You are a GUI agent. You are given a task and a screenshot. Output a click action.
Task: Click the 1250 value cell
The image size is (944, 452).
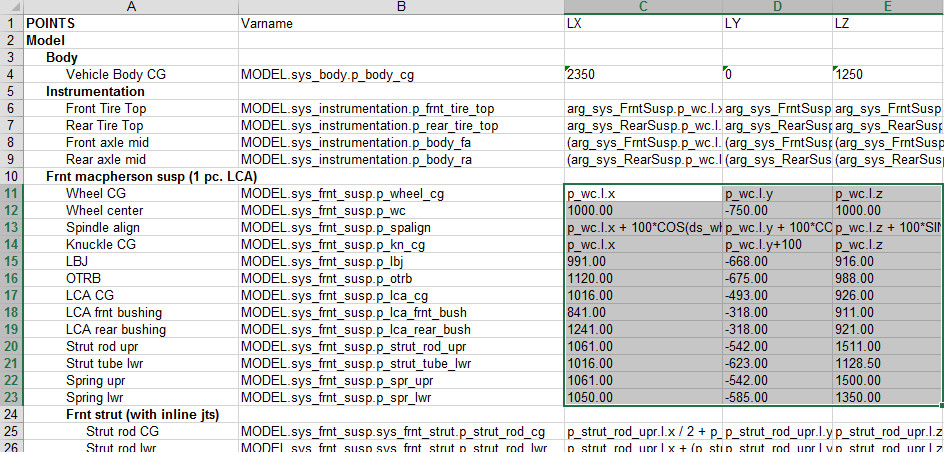click(x=889, y=75)
